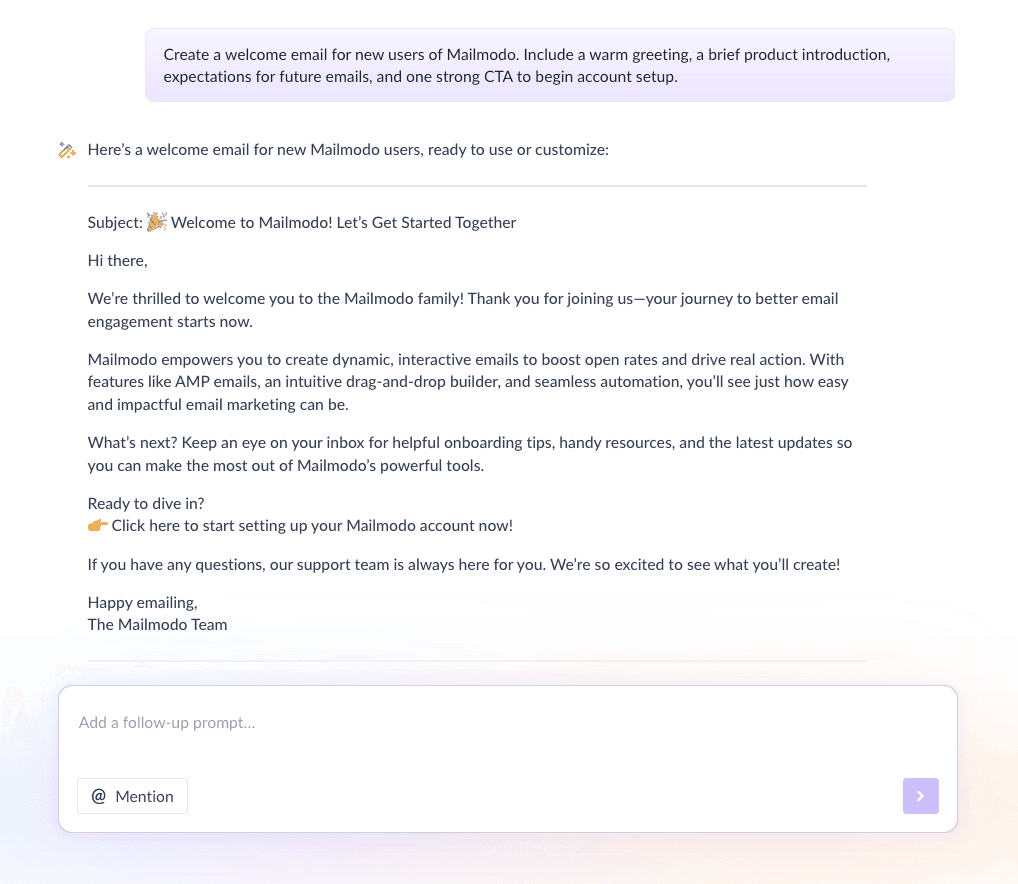Image resolution: width=1018 pixels, height=884 pixels.
Task: Click the divider below the email signature
Action: (477, 660)
